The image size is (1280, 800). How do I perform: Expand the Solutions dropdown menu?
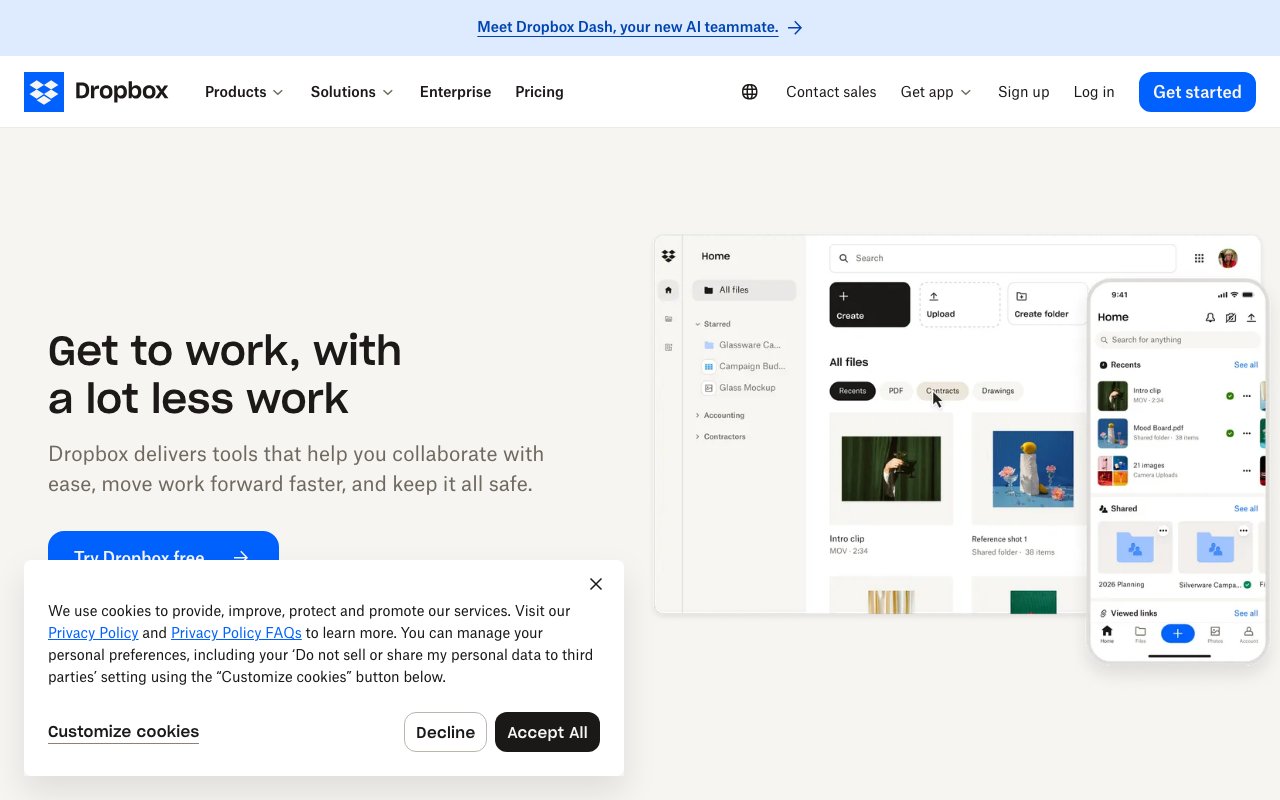pos(352,92)
